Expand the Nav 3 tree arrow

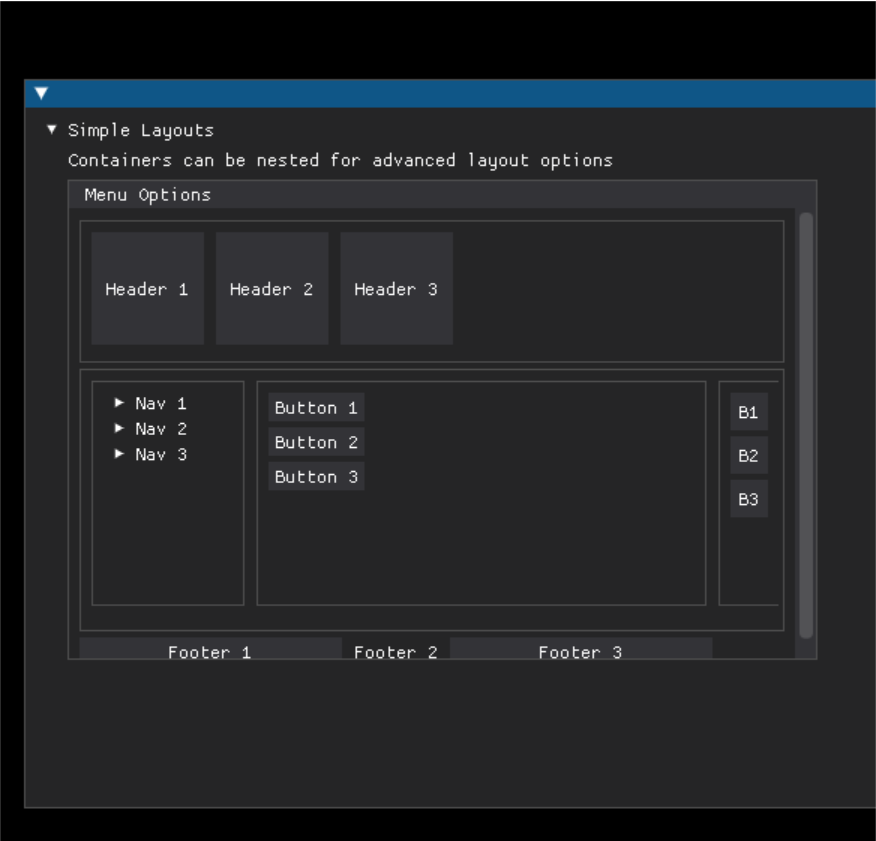tap(118, 454)
